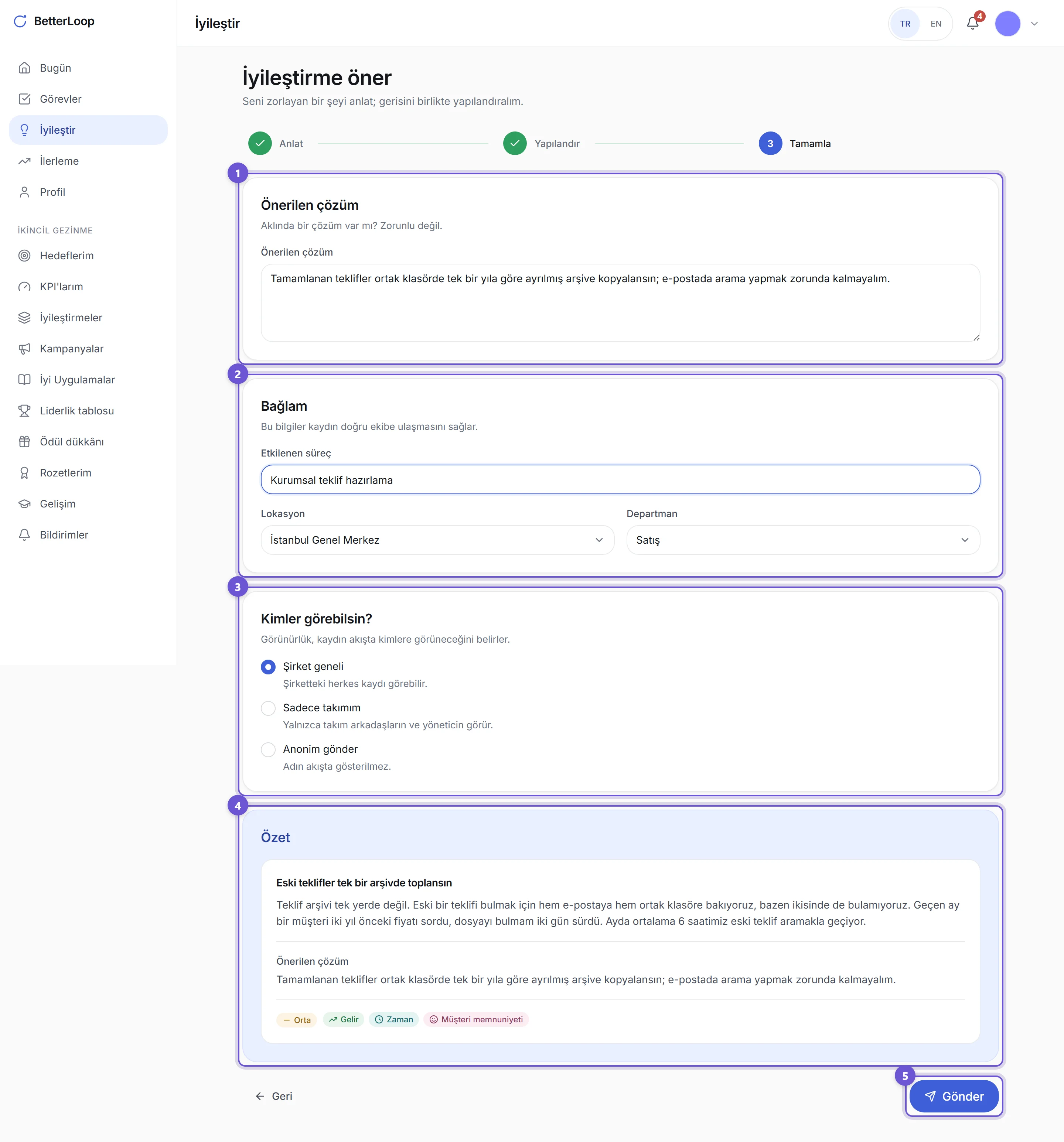Open the Departman dropdown

tap(803, 540)
